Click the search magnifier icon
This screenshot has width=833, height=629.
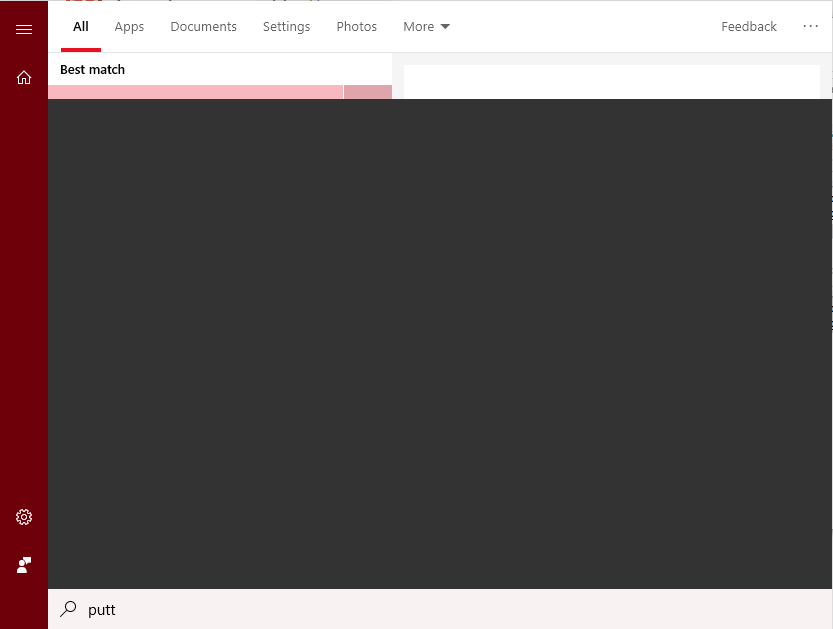[67, 610]
